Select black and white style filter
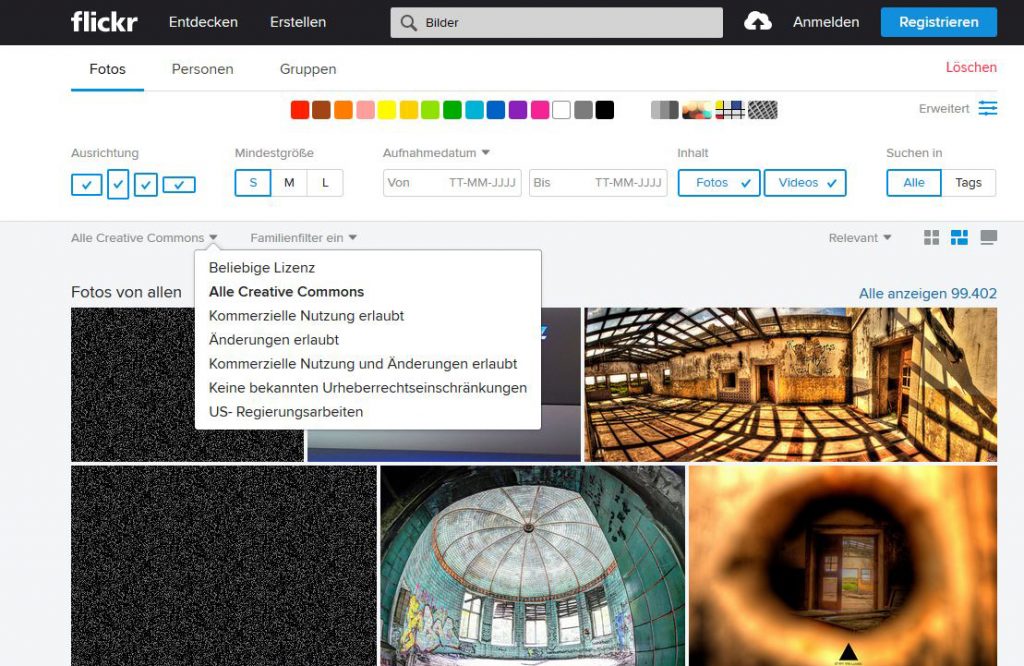This screenshot has height=666, width=1024. coord(664,110)
